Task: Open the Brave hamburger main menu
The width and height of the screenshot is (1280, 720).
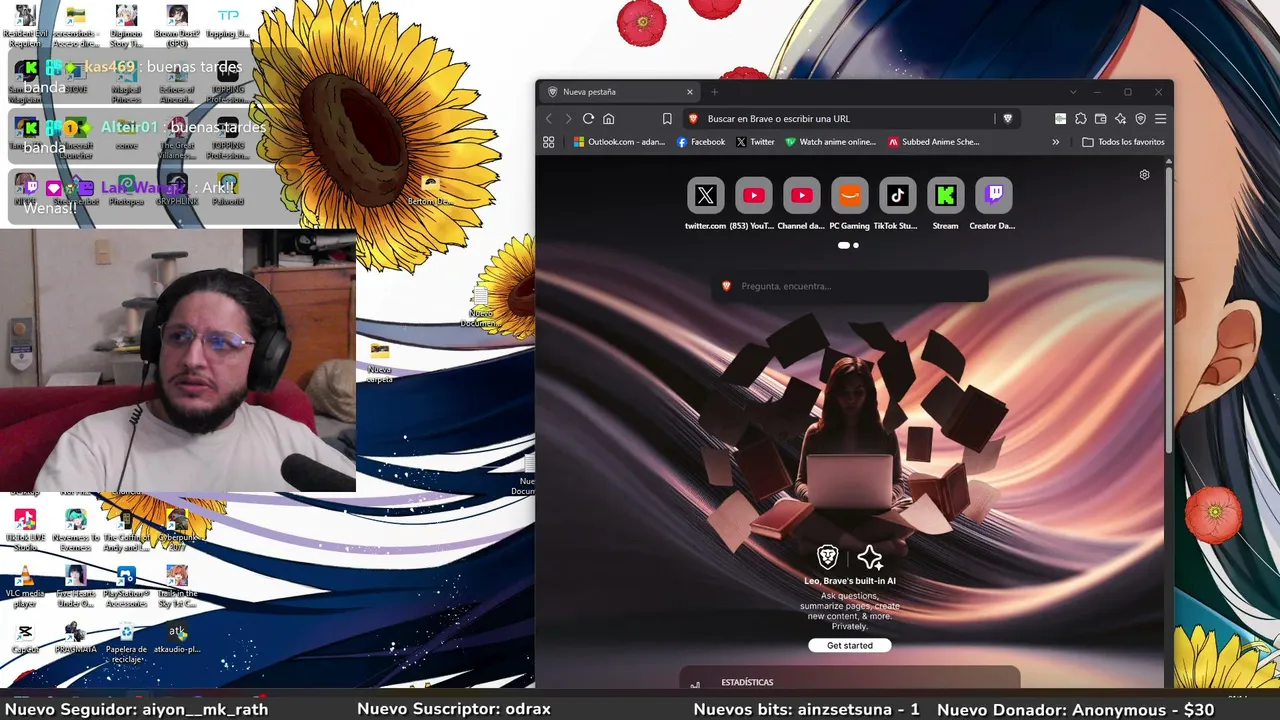Action: pos(1160,118)
